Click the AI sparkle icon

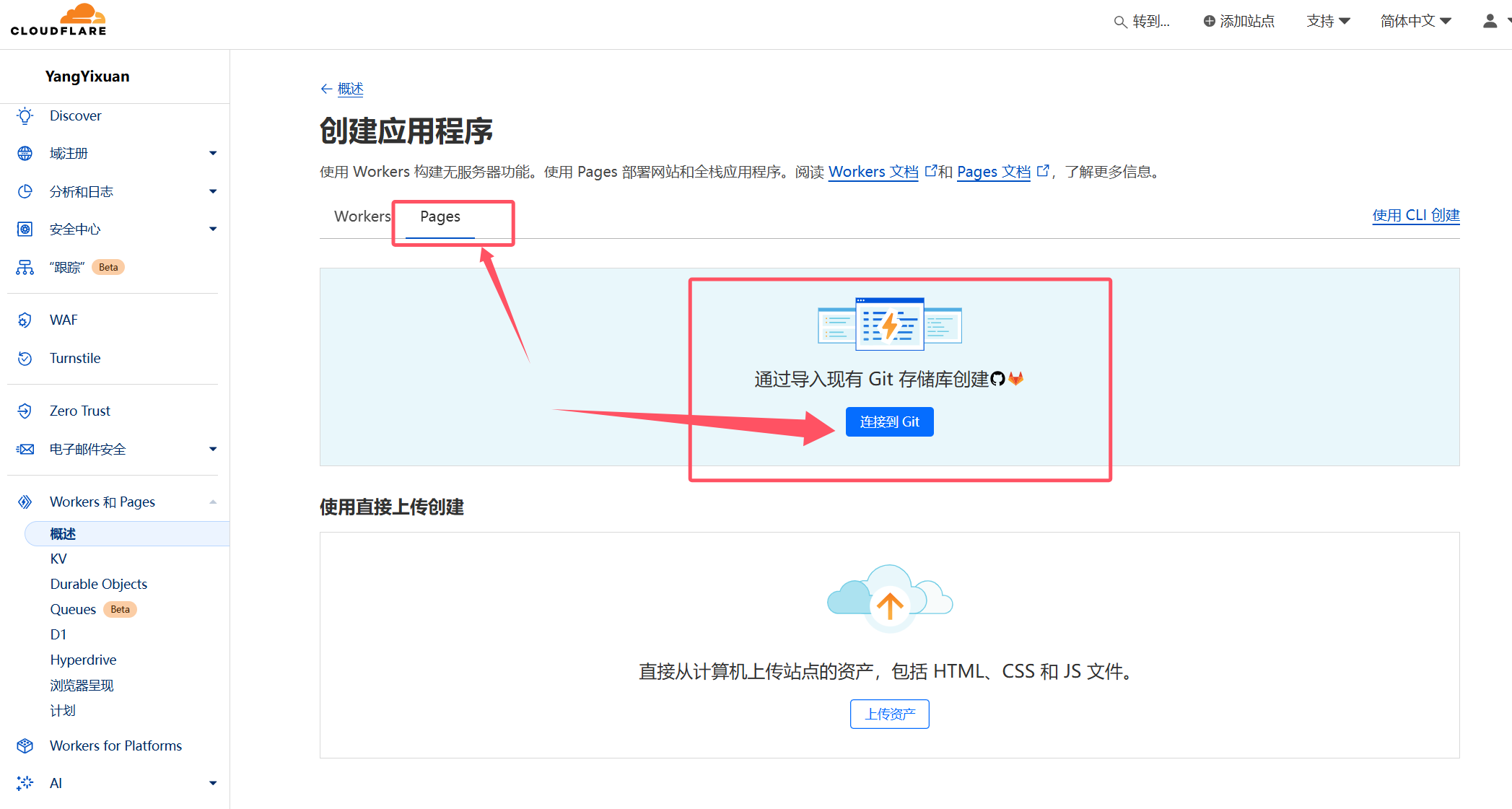pos(25,783)
